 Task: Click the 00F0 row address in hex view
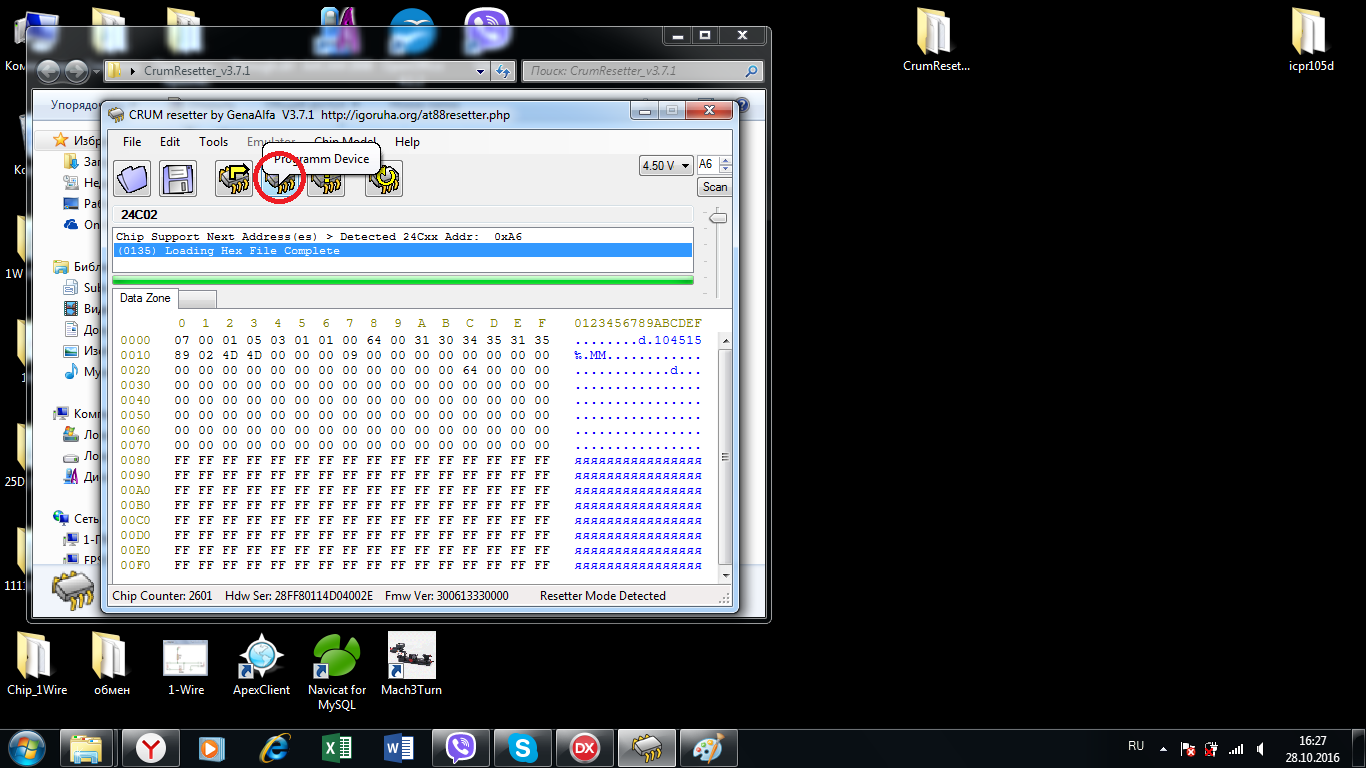[x=135, y=565]
